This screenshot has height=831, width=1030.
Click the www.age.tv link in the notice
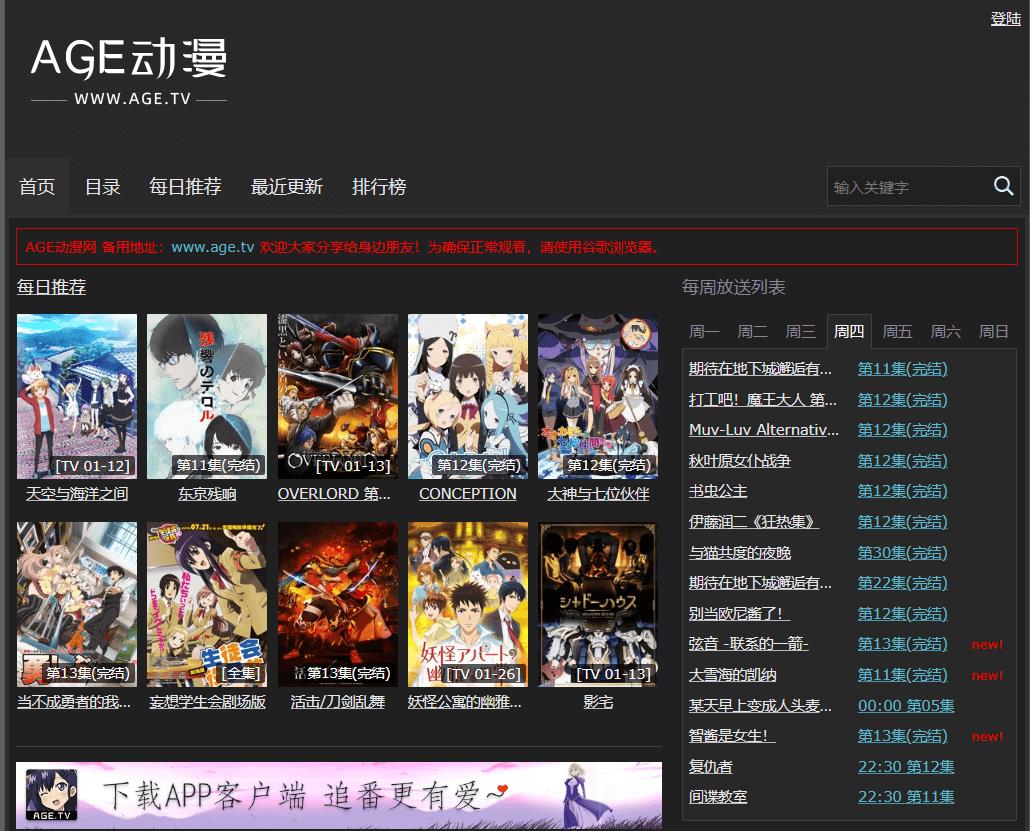click(210, 246)
